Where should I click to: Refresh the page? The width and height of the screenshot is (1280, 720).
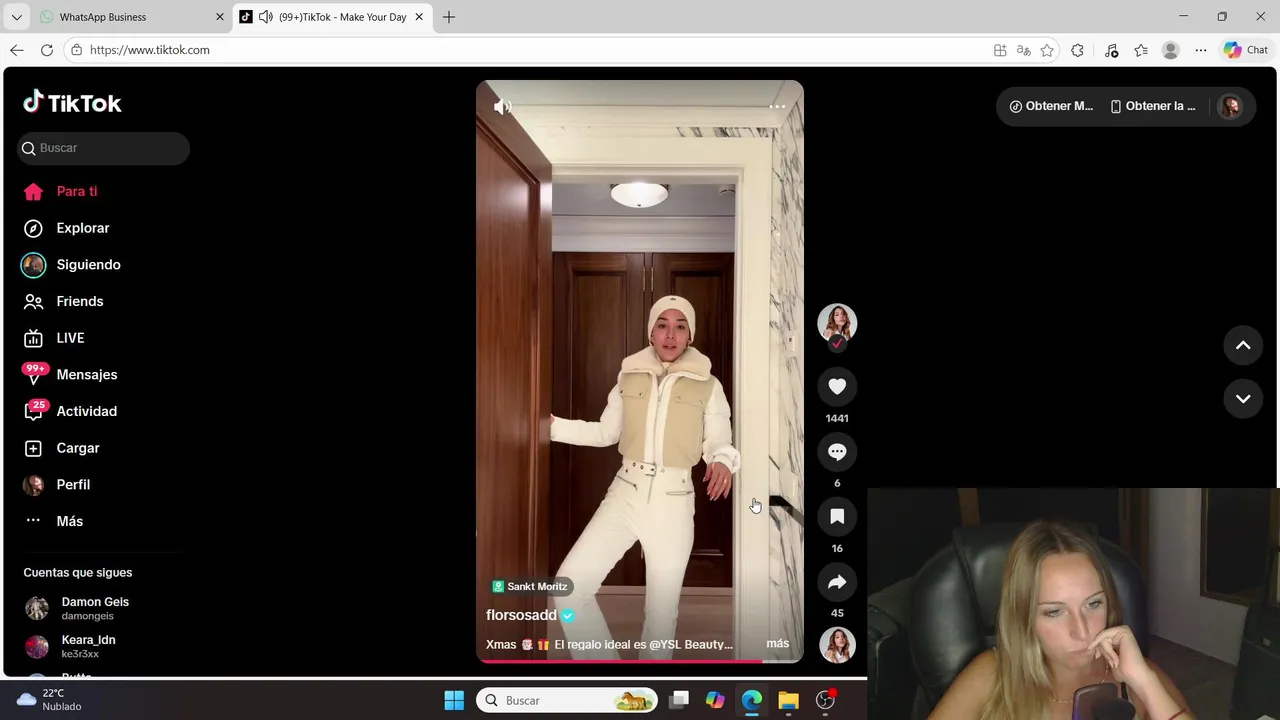coord(46,50)
